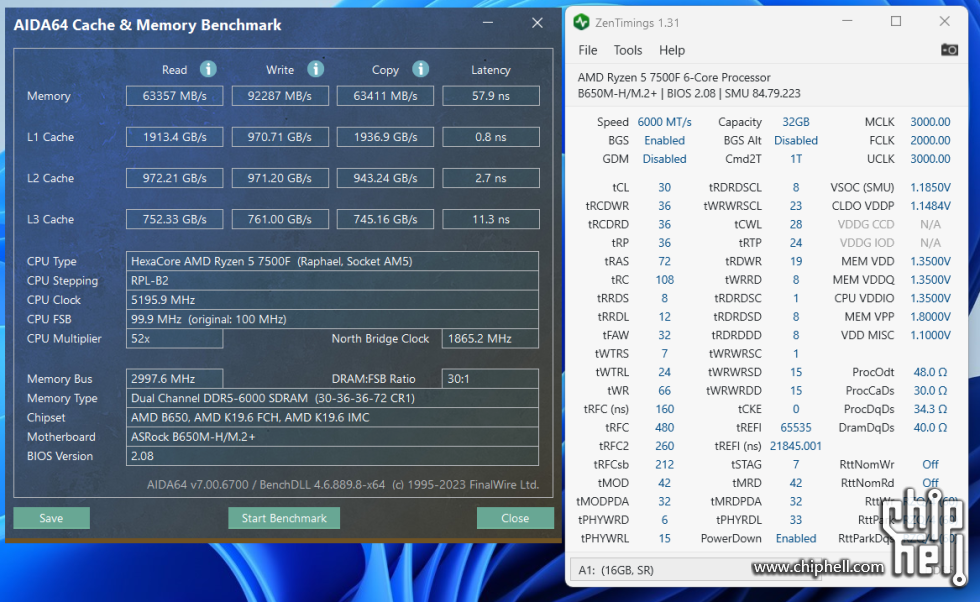Click the green Close button in AIDA64
This screenshot has height=602, width=980.
tap(515, 518)
